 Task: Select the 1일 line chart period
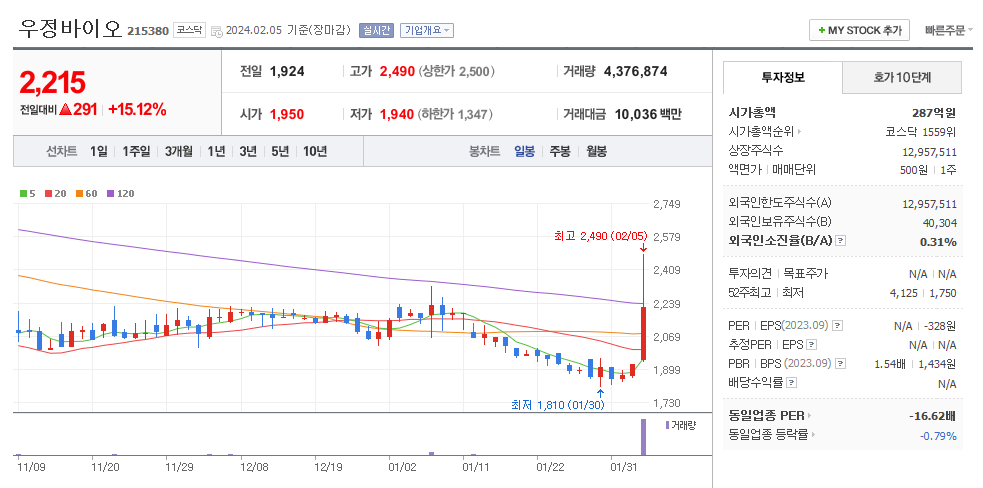[x=99, y=151]
